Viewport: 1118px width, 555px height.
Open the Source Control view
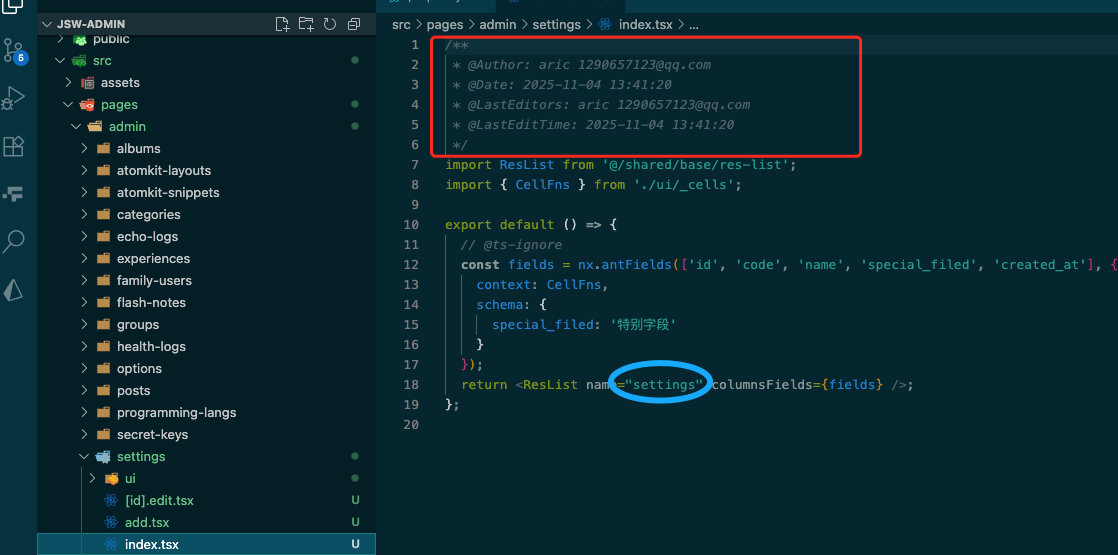(14, 51)
